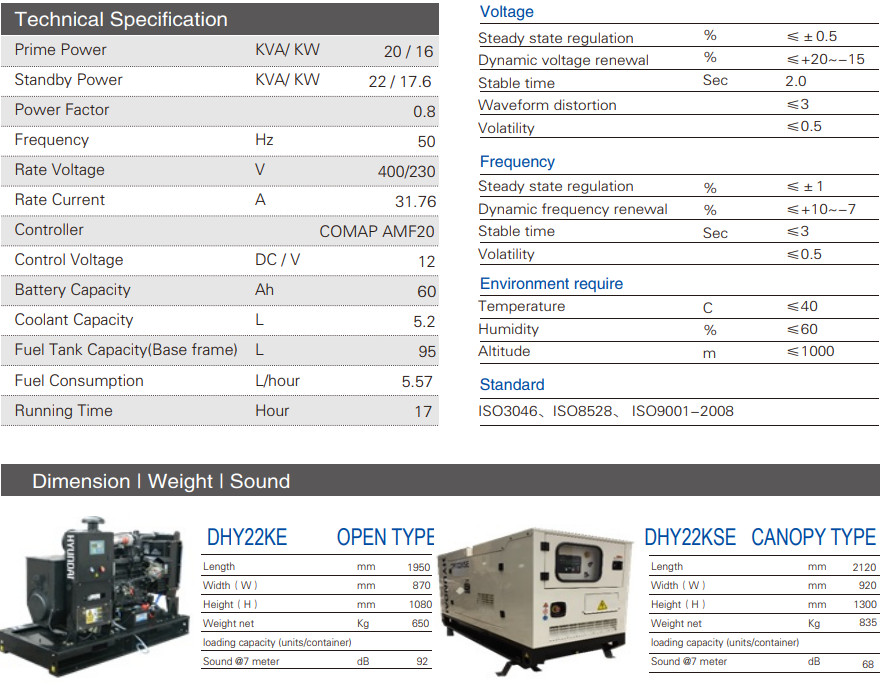Click the fuel tank value "95"
881x694 pixels.
click(426, 351)
